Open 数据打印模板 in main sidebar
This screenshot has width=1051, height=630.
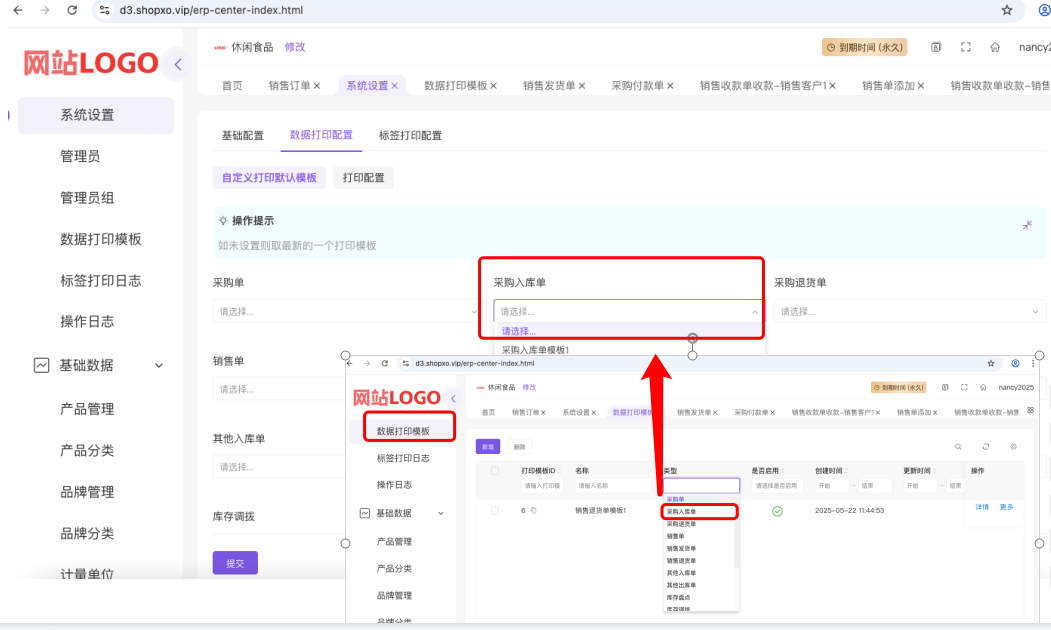(x=101, y=239)
